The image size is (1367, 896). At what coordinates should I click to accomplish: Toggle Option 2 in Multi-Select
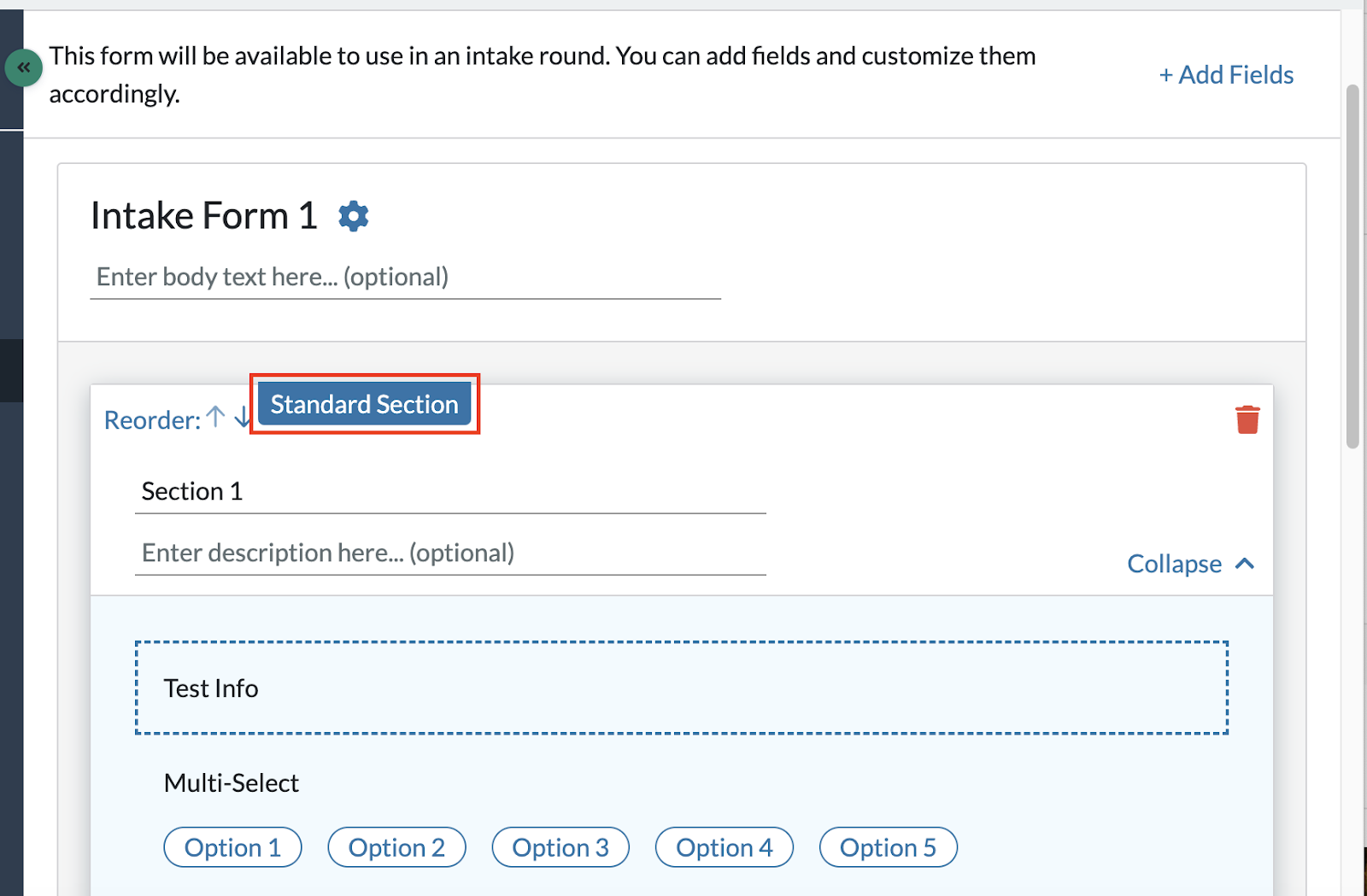[396, 847]
